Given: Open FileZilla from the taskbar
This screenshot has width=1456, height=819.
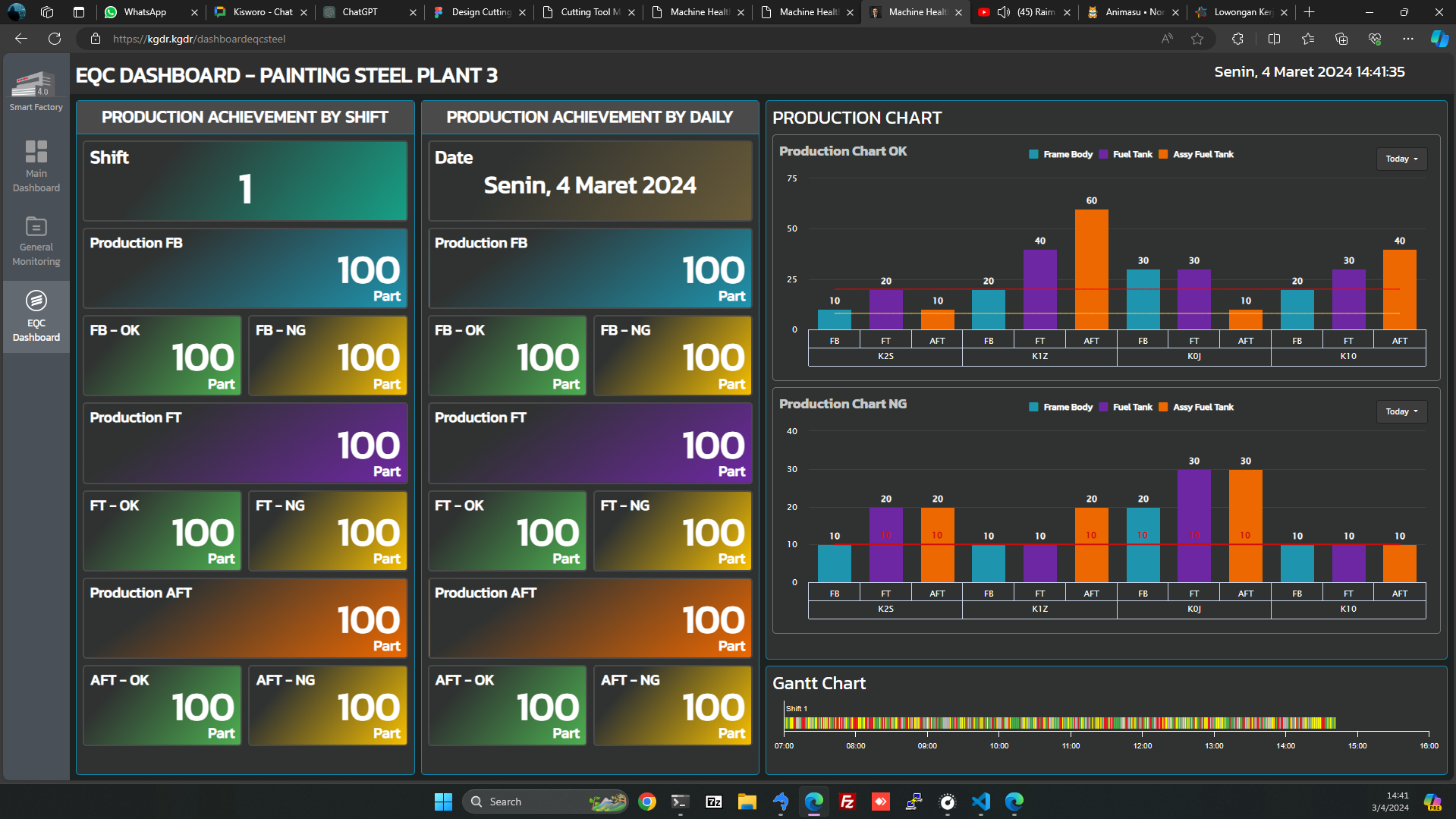Looking at the screenshot, I should pyautogui.click(x=847, y=802).
